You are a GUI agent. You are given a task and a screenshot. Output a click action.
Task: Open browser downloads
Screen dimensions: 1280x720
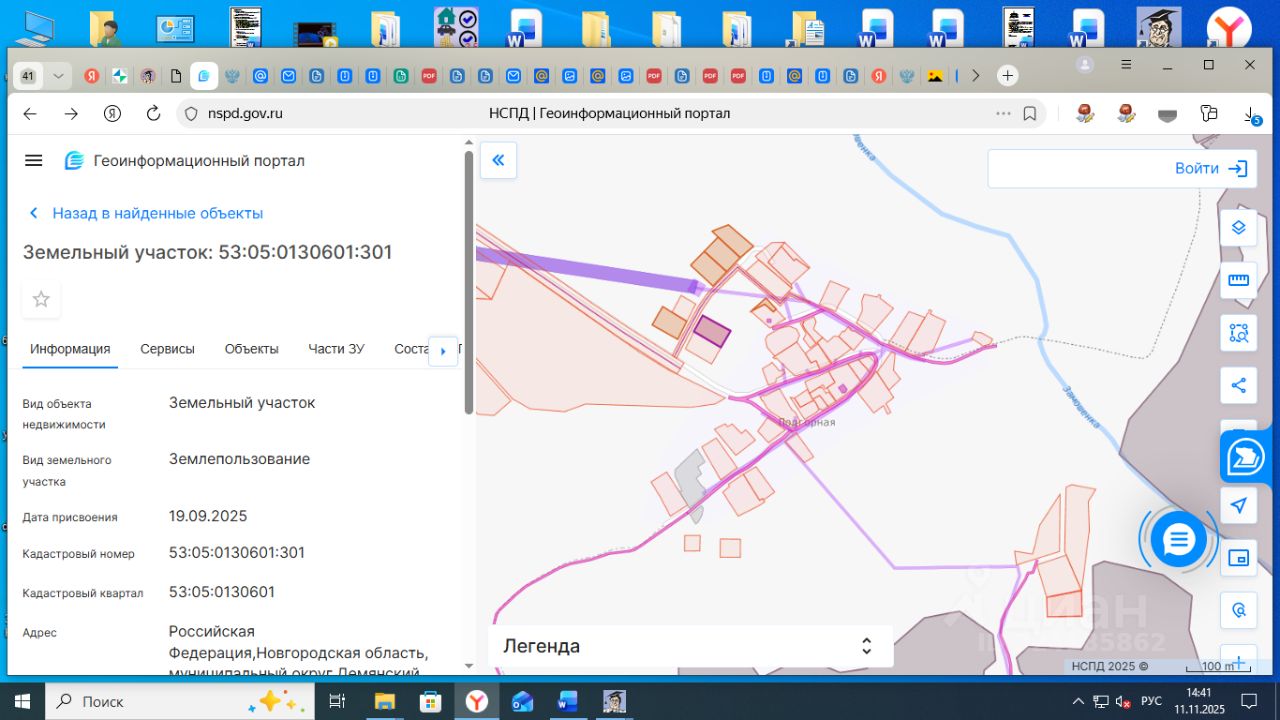pos(1252,114)
